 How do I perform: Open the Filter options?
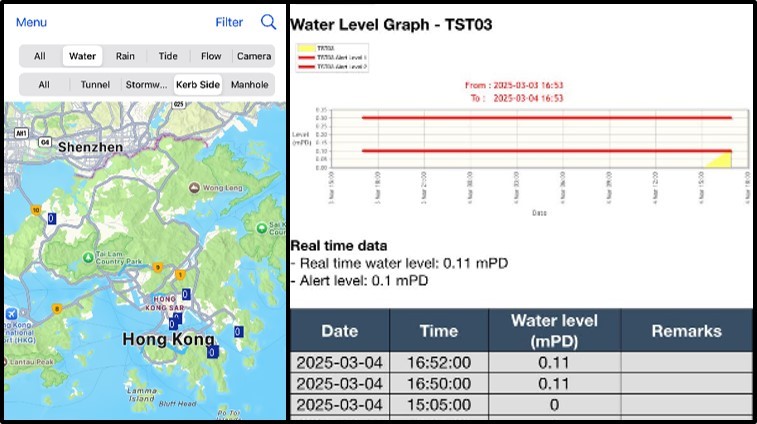229,22
